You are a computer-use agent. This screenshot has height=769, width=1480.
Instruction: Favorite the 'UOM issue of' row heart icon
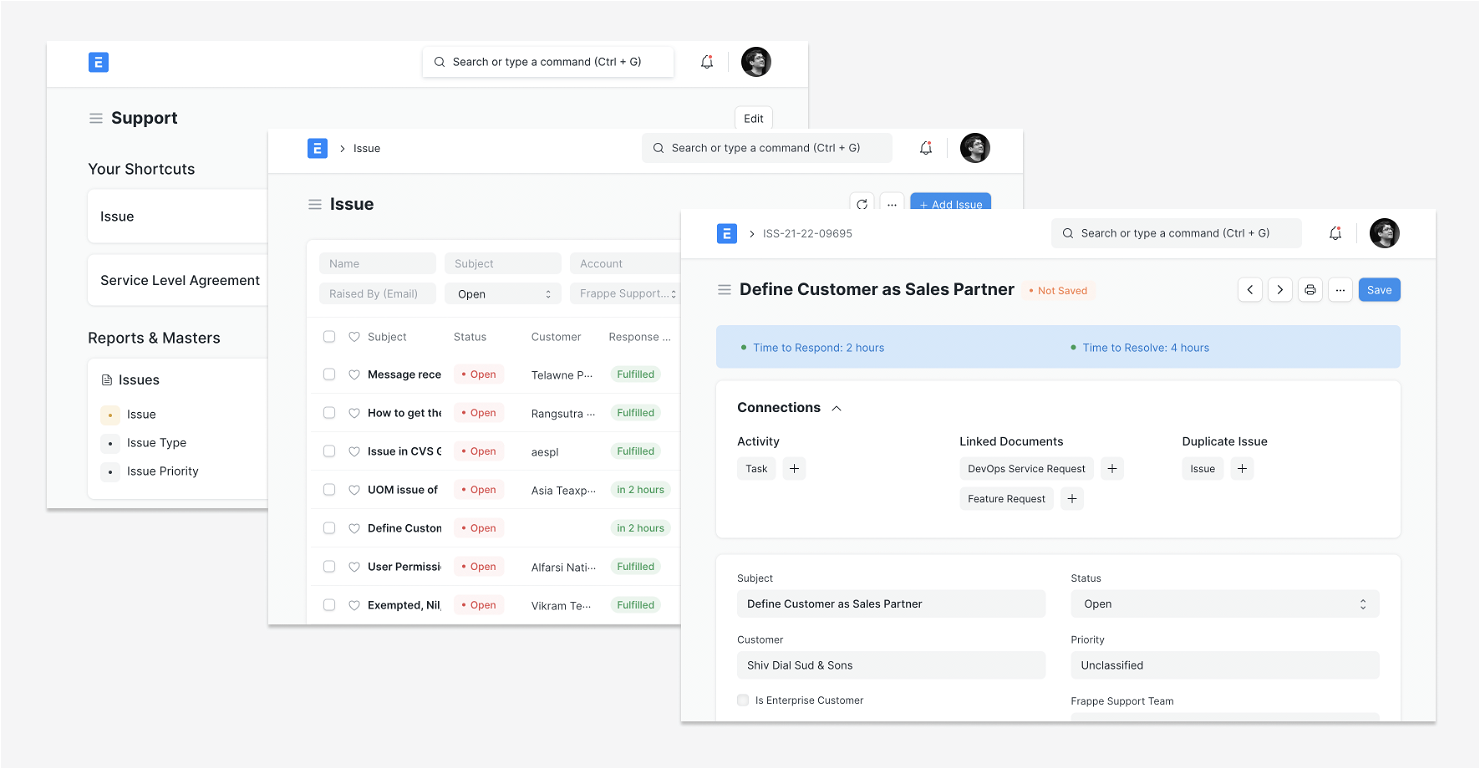[353, 489]
